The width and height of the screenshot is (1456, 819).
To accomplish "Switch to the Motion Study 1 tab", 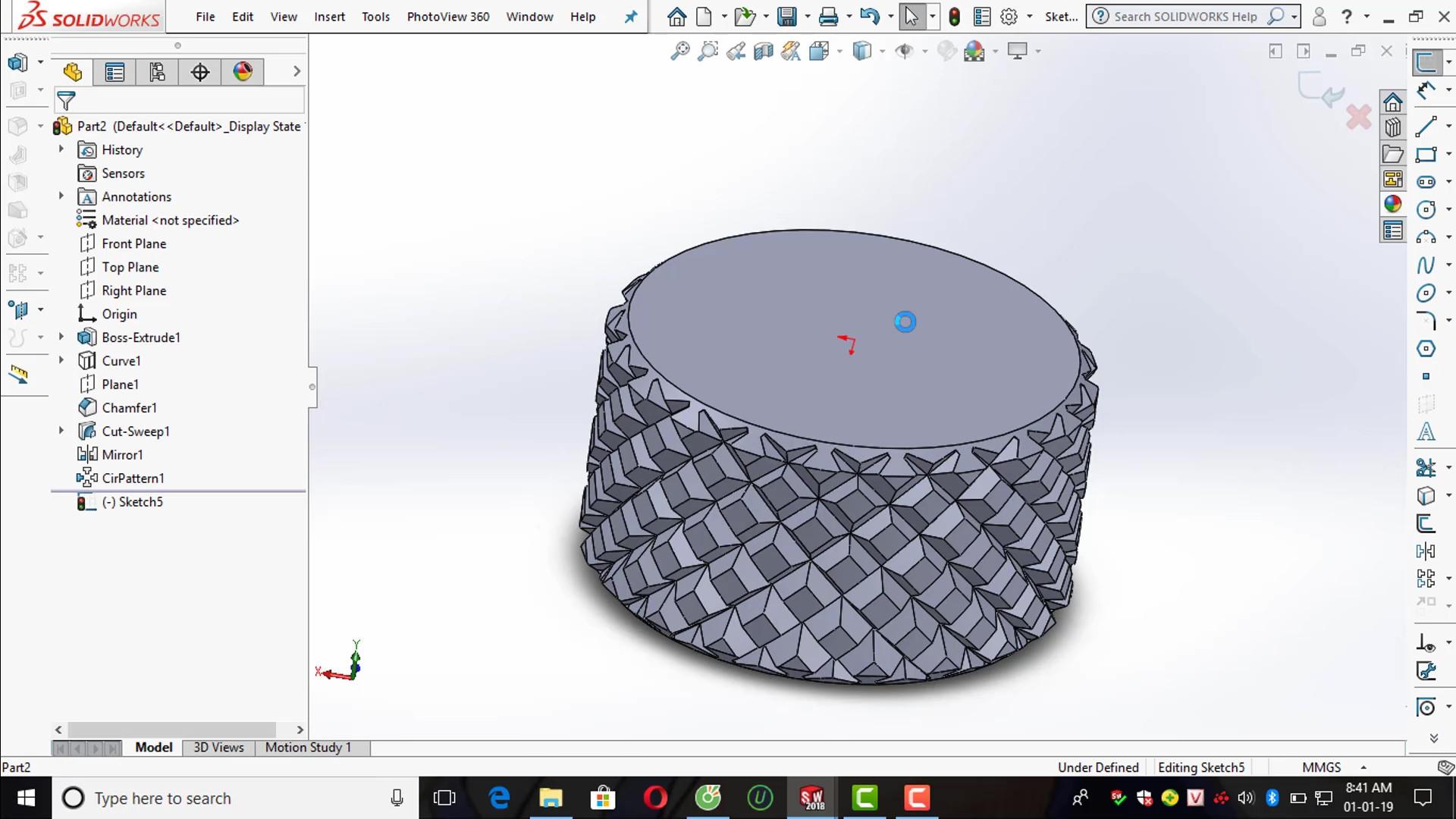I will [308, 747].
